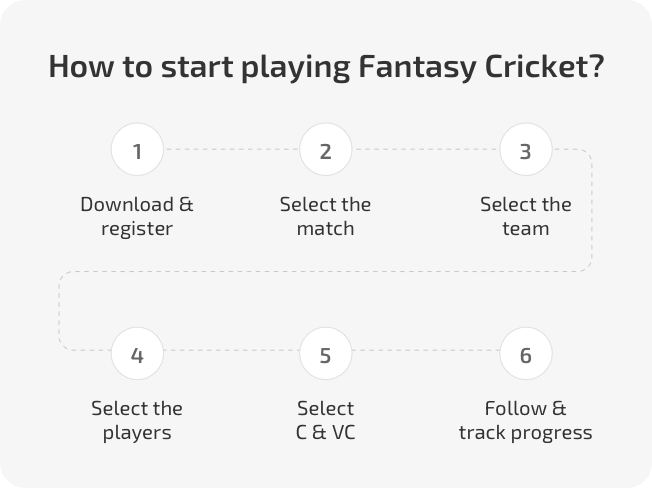Click the step 1 circle
The width and height of the screenshot is (652, 488).
pos(137,149)
